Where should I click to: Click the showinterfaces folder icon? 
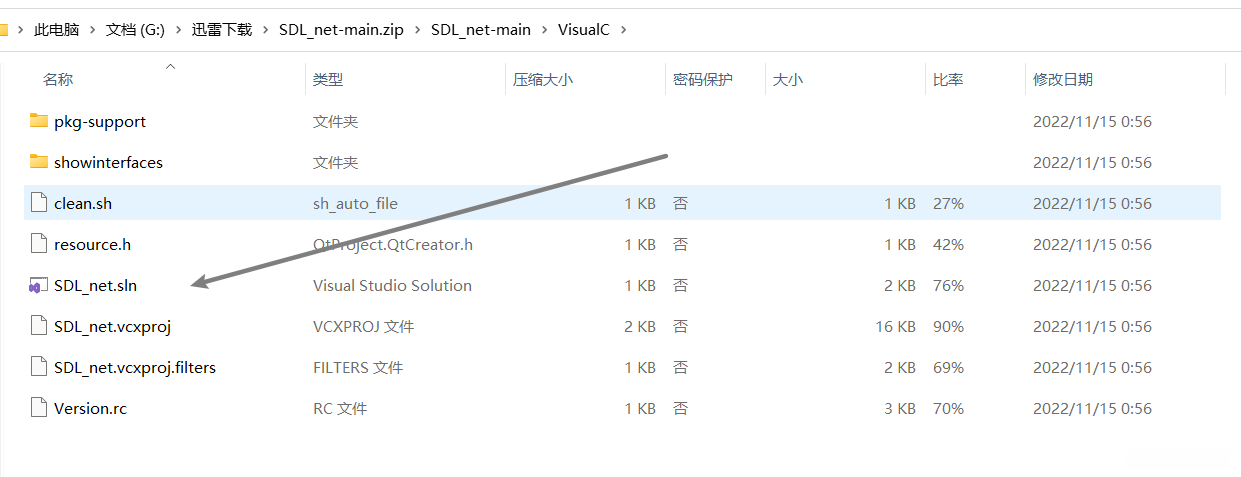[39, 162]
